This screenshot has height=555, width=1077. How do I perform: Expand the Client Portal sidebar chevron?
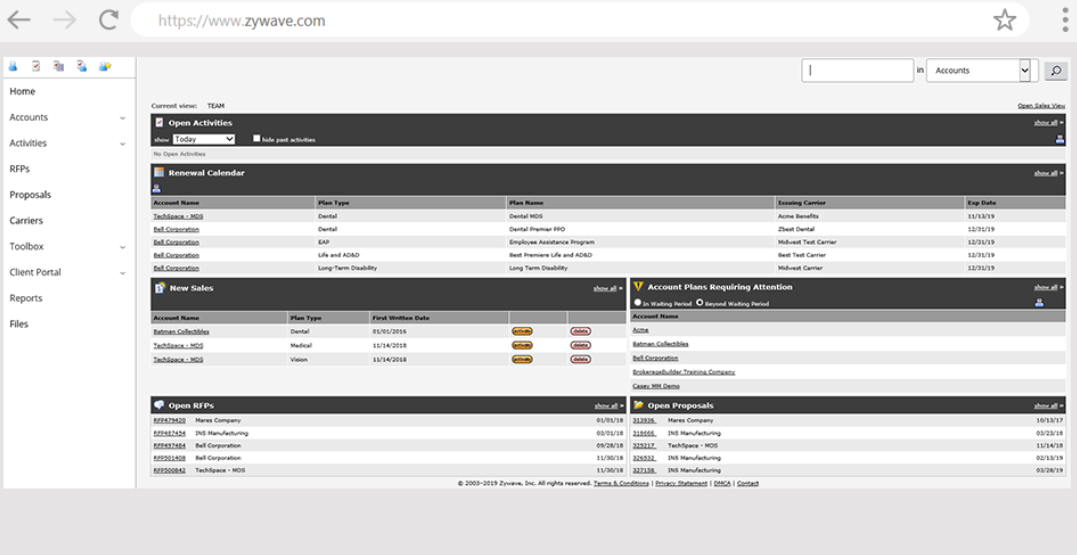coord(123,273)
